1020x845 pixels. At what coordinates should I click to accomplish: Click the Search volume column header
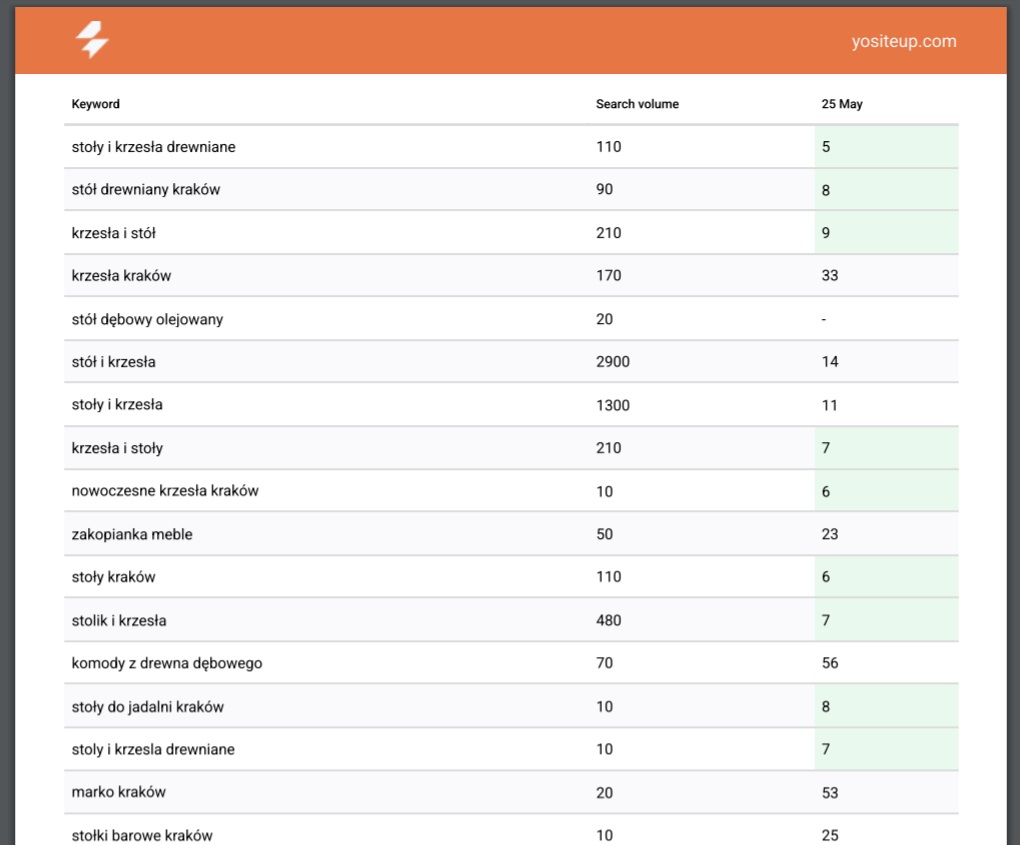click(x=637, y=104)
